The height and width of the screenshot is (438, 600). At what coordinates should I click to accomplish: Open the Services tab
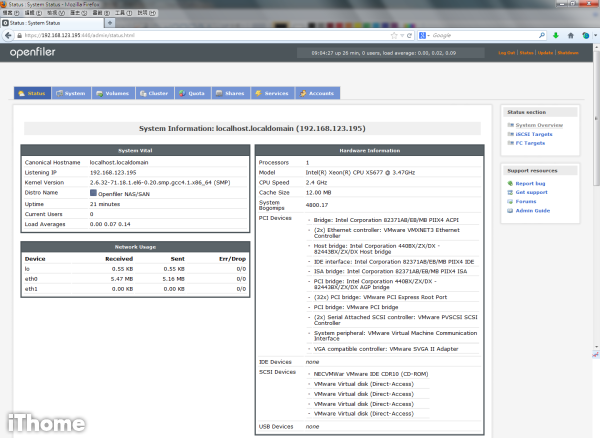pyautogui.click(x=271, y=93)
